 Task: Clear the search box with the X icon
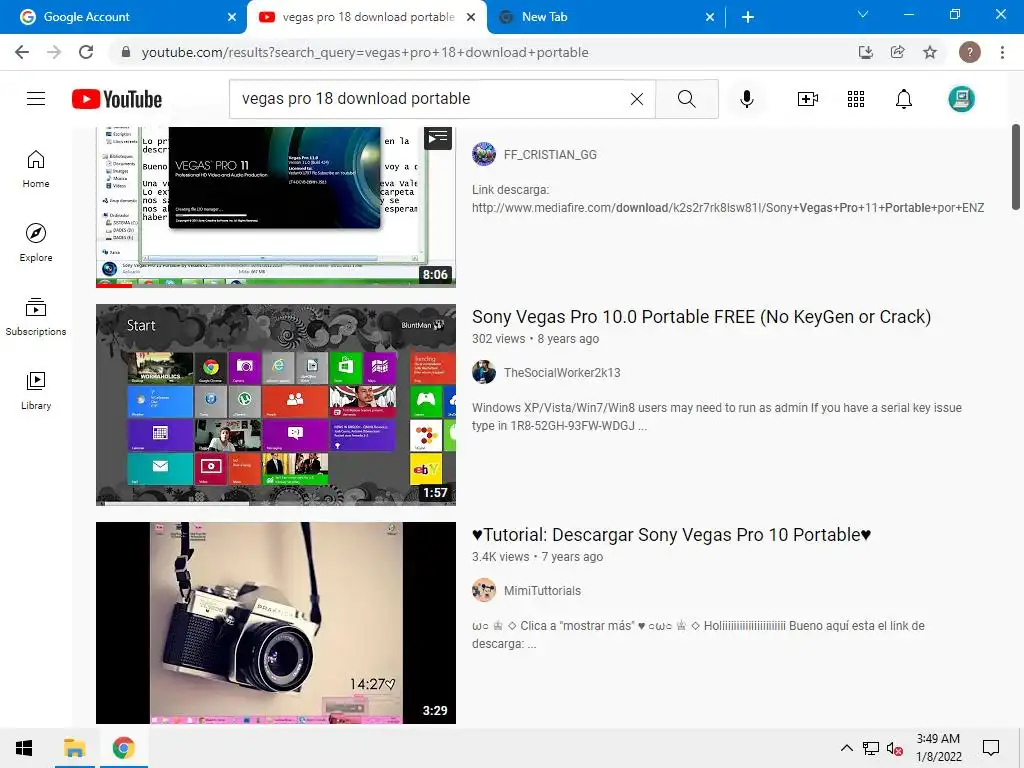tap(637, 99)
